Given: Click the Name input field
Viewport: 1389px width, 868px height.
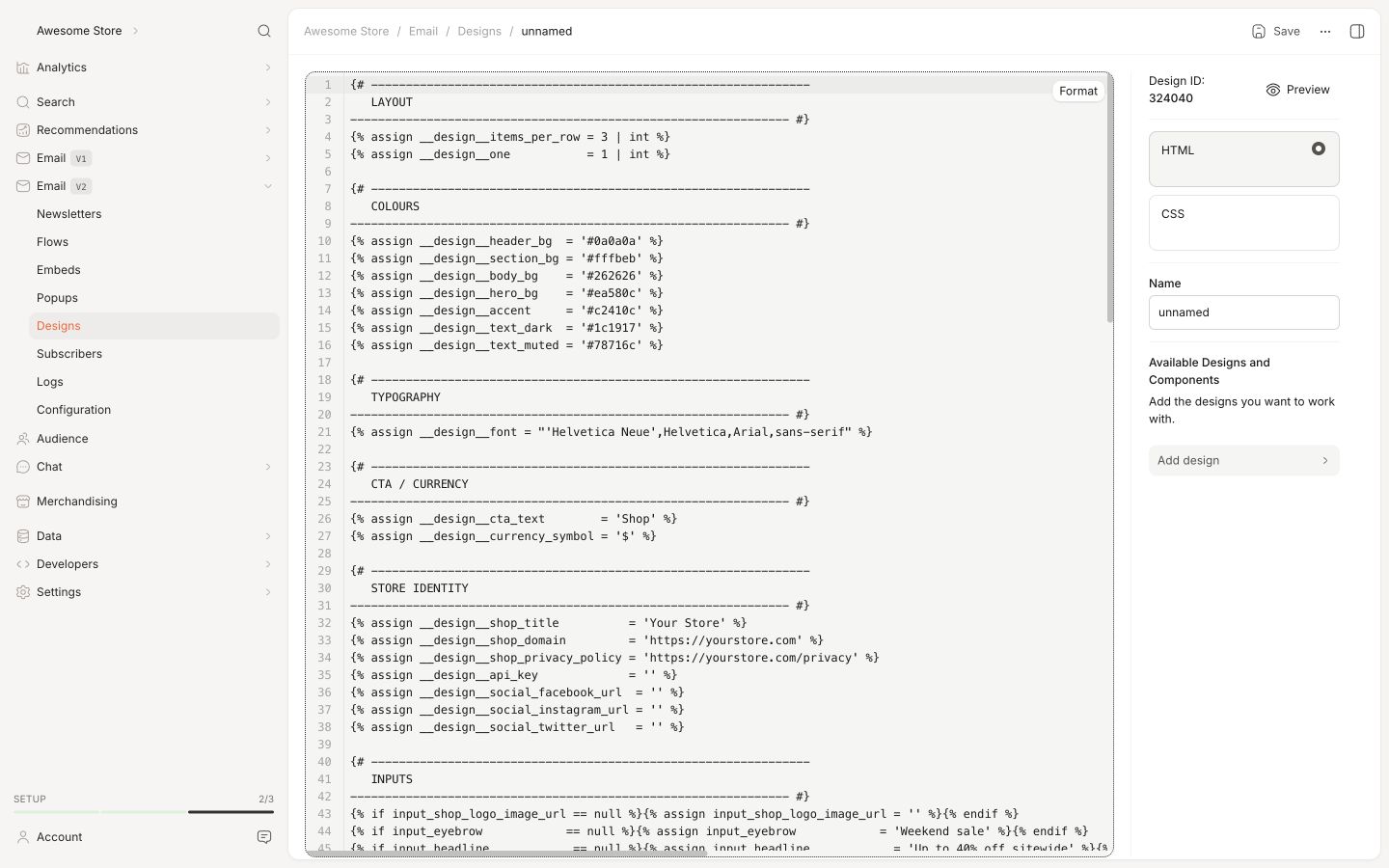Looking at the screenshot, I should point(1244,312).
